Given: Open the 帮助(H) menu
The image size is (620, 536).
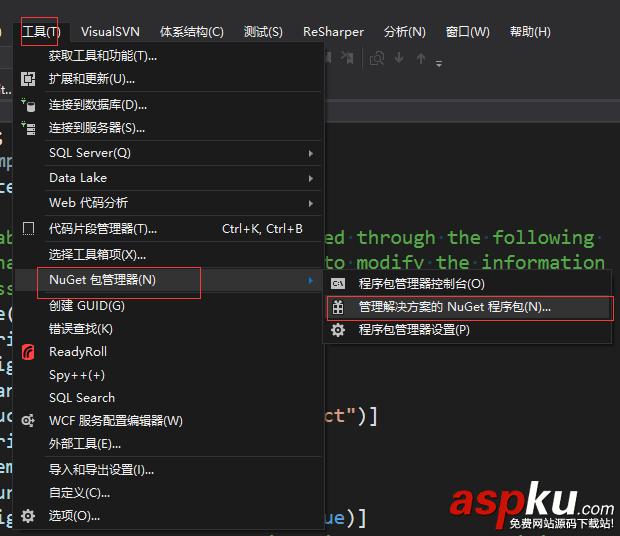Looking at the screenshot, I should [x=530, y=32].
